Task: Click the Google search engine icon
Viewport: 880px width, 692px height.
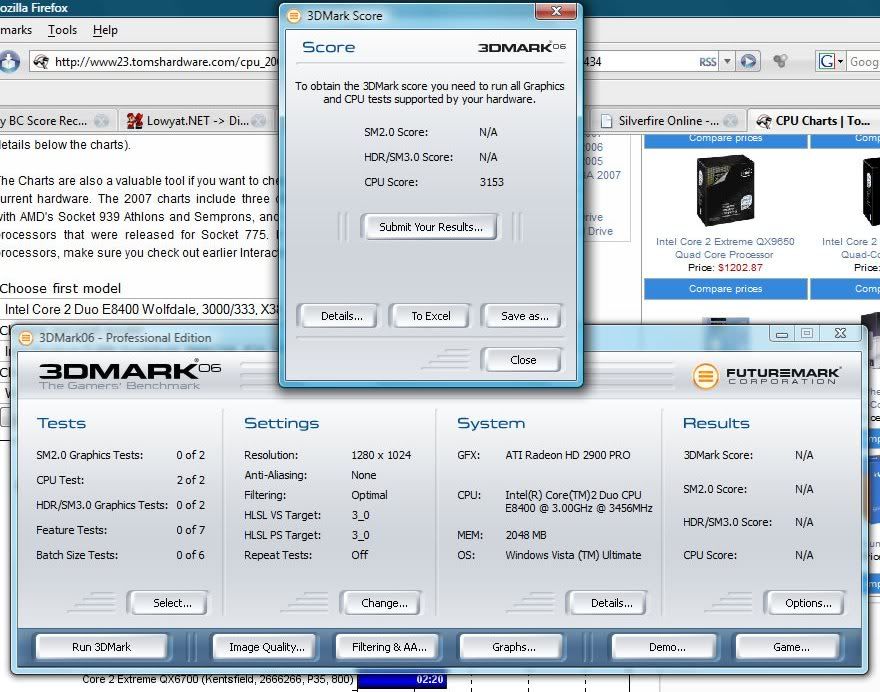Action: (829, 62)
